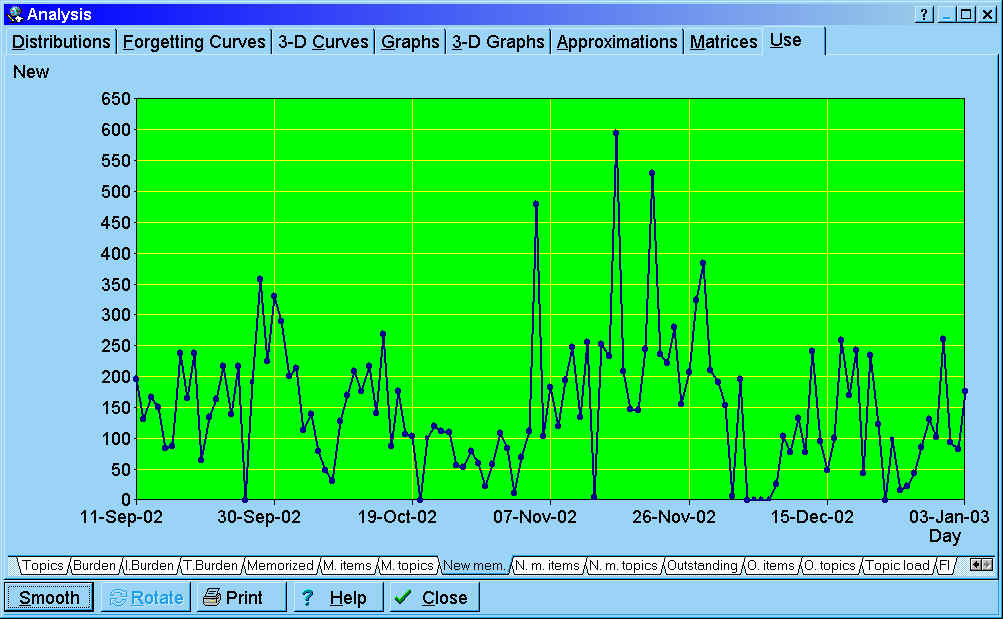Click the Print button with printer icon
This screenshot has width=1003, height=619.
[x=240, y=597]
